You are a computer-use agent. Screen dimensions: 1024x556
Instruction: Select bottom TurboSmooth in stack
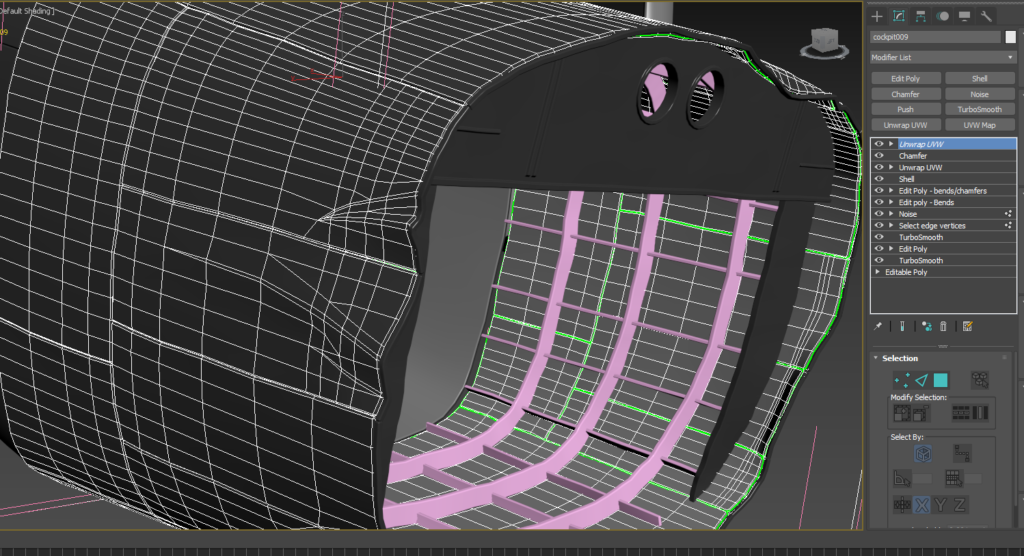(x=921, y=261)
